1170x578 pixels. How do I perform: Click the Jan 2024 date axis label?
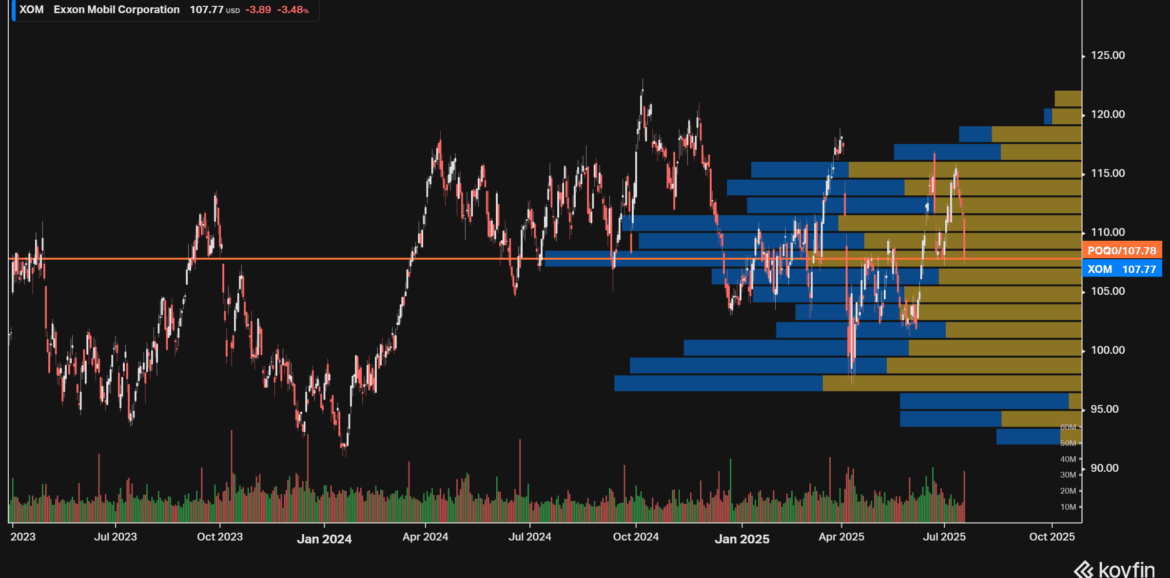(x=324, y=539)
